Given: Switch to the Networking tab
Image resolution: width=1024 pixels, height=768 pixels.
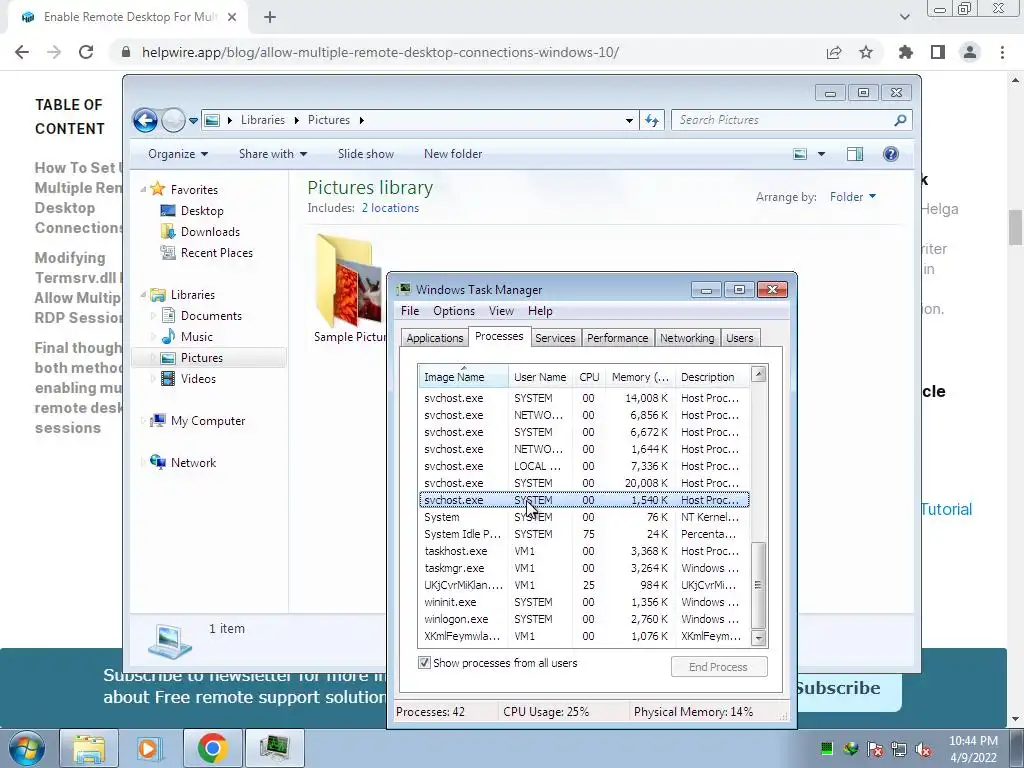Looking at the screenshot, I should [687, 338].
